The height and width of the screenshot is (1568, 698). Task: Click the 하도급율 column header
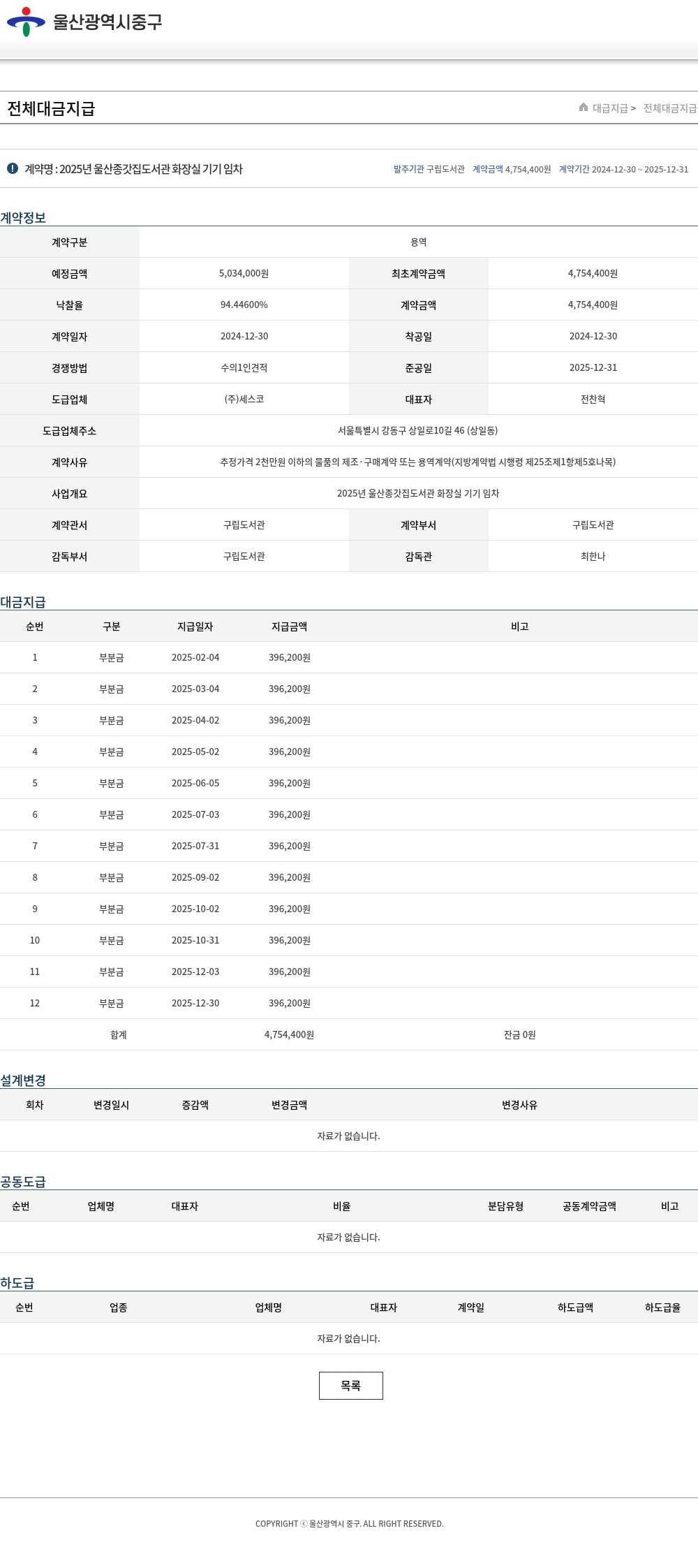pos(662,1307)
